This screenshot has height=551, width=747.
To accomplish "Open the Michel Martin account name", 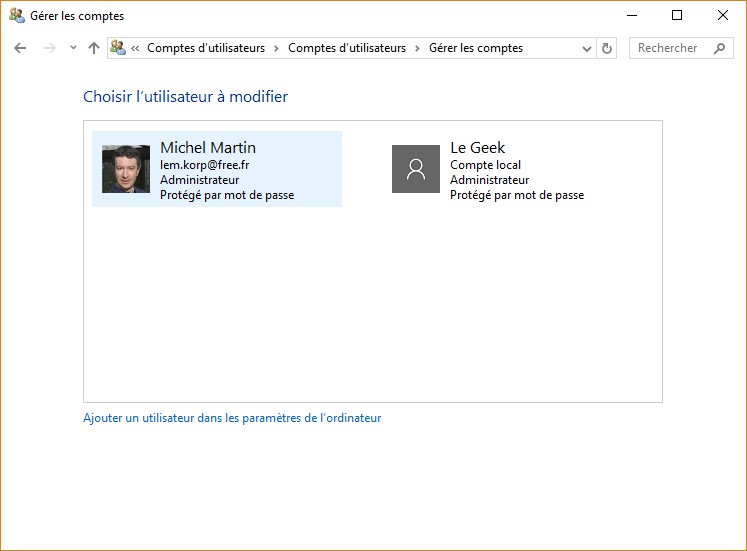I will pos(208,148).
